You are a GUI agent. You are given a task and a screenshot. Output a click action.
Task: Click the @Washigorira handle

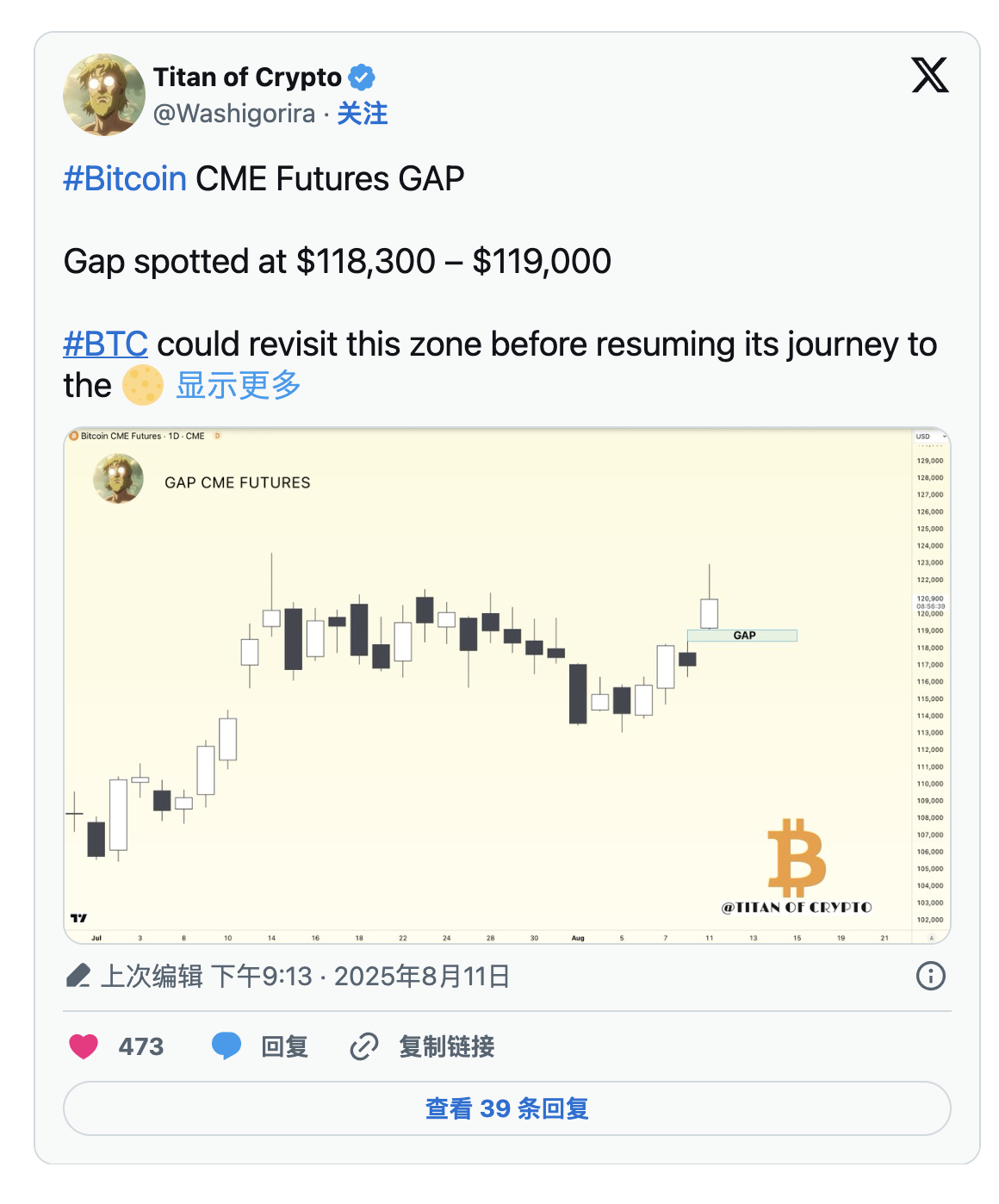234,114
